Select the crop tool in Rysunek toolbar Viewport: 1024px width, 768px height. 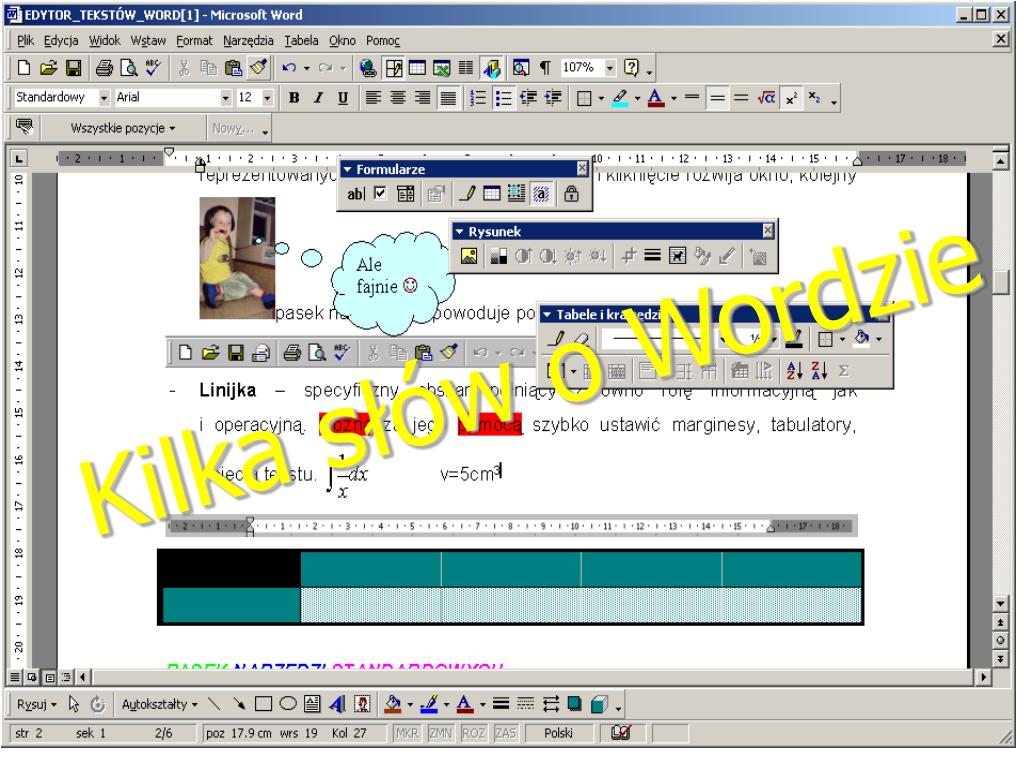tap(628, 256)
